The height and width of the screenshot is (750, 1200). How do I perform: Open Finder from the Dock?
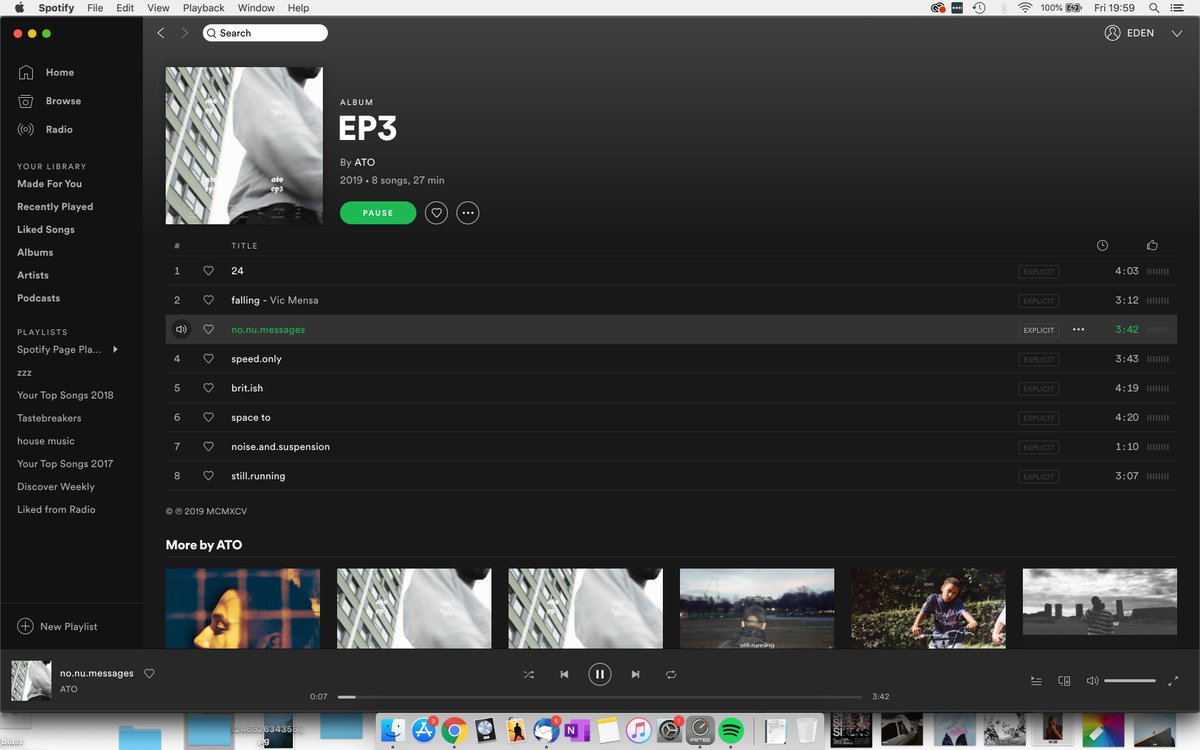pos(393,730)
